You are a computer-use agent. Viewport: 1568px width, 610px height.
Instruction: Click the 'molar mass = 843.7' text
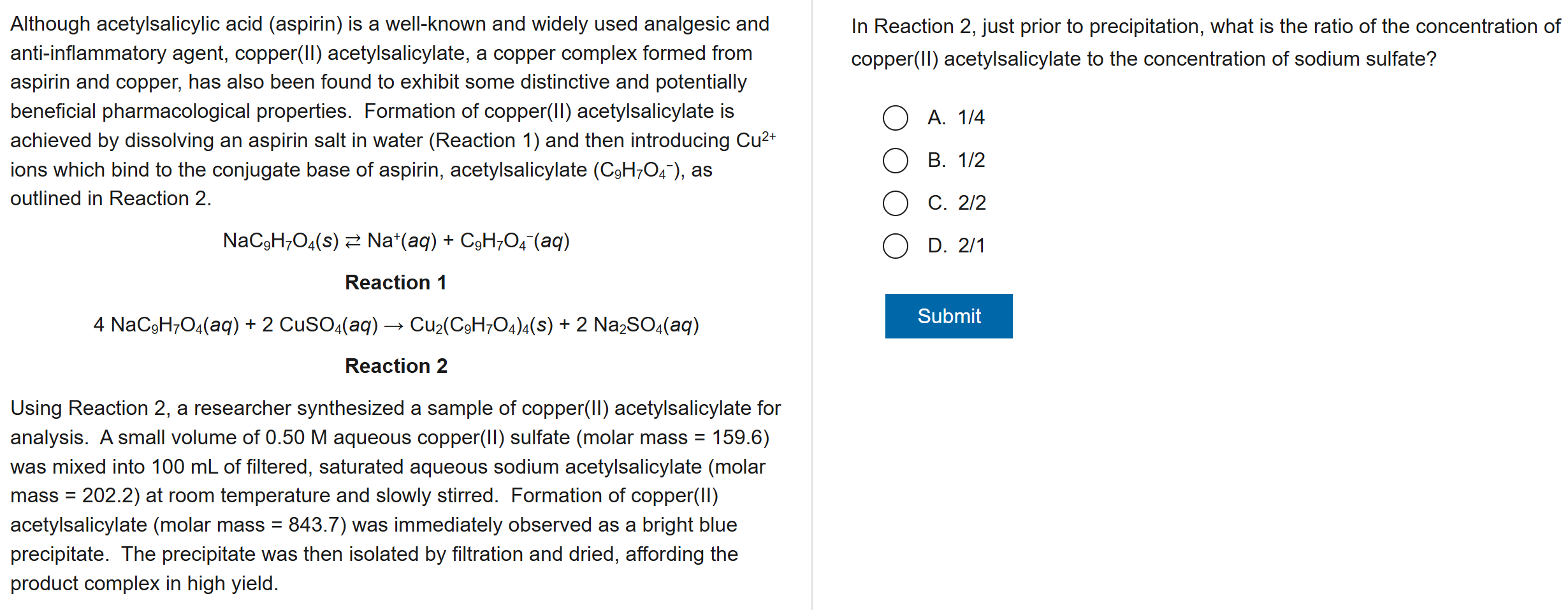click(x=250, y=525)
